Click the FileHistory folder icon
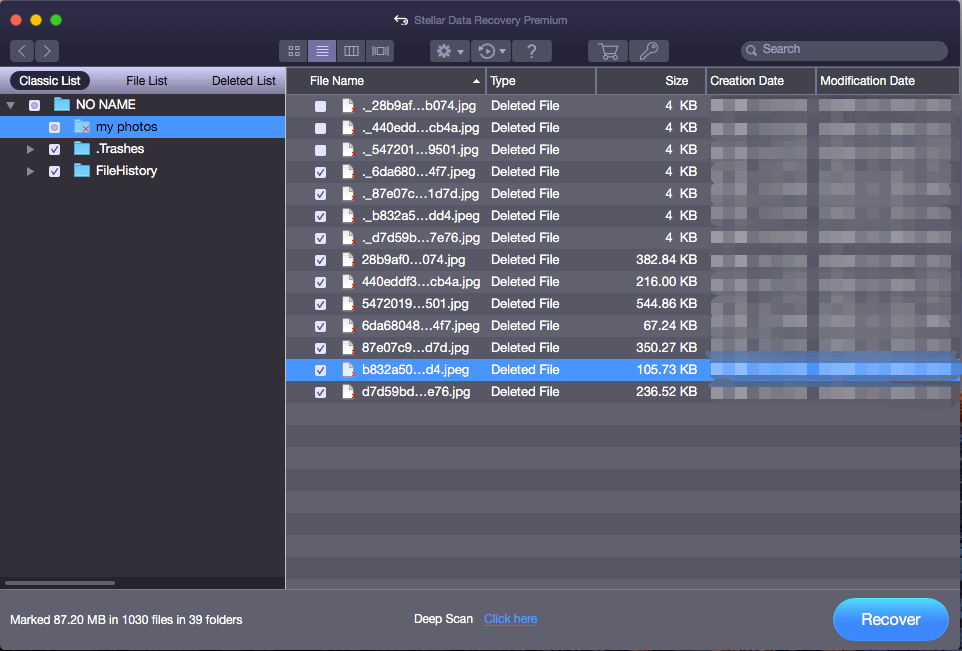This screenshot has width=962, height=651. pyautogui.click(x=82, y=171)
